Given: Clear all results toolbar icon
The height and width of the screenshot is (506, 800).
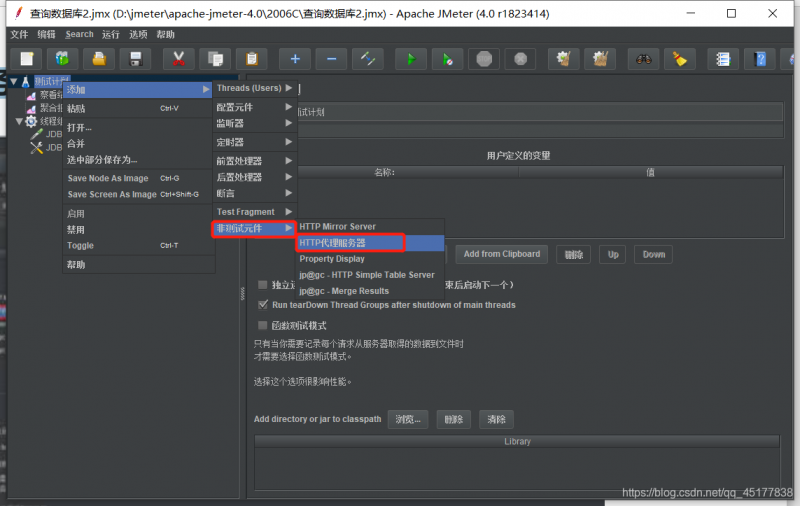Looking at the screenshot, I should pos(601,59).
